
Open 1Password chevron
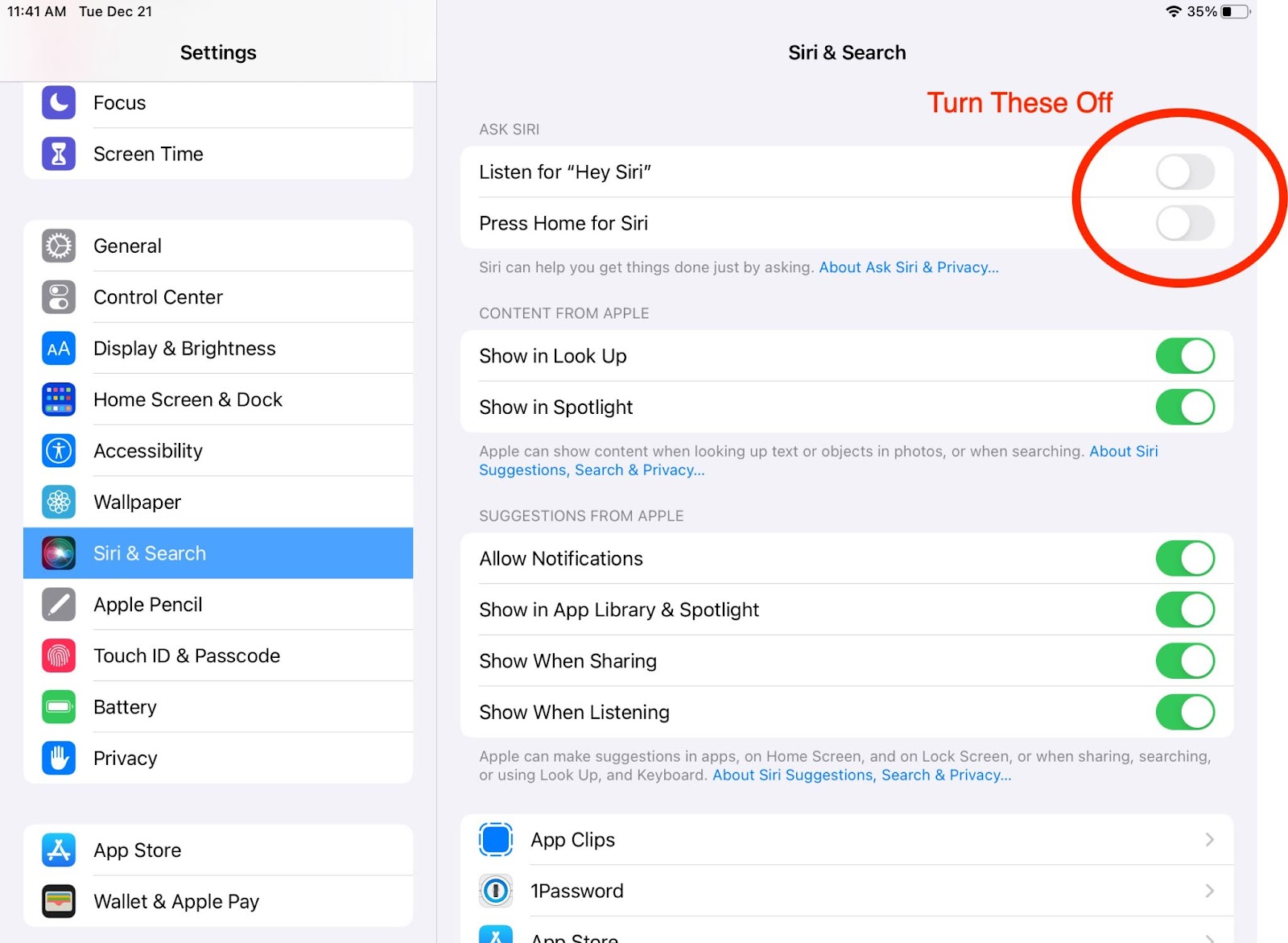(x=1209, y=891)
